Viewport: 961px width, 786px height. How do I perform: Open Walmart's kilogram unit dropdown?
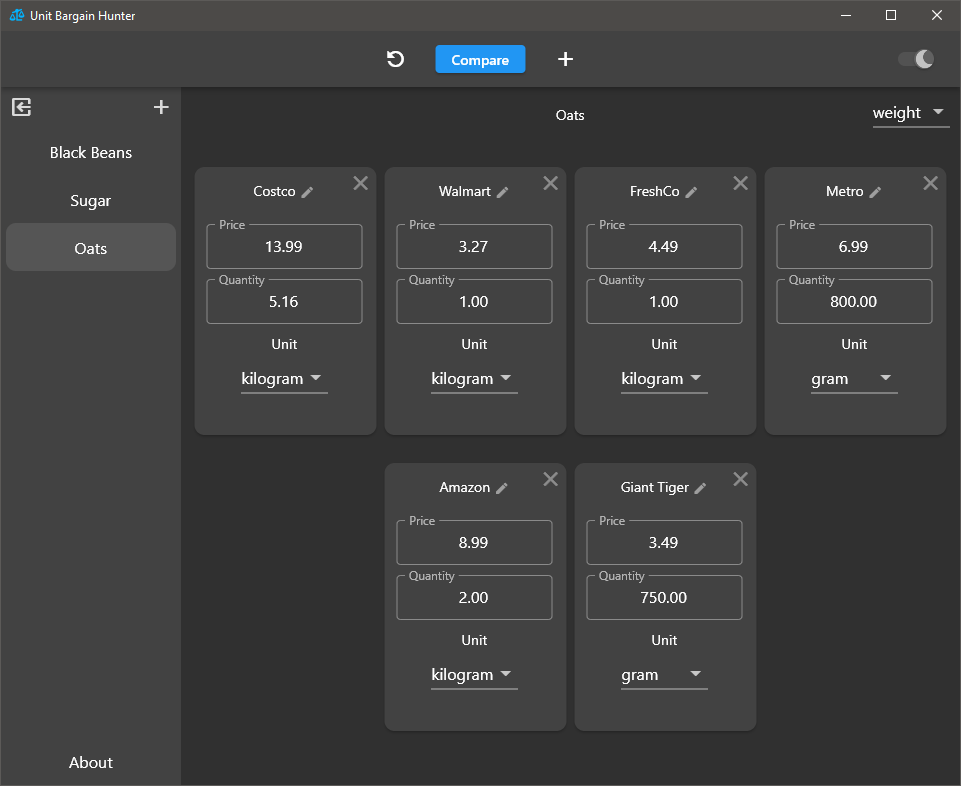[474, 379]
